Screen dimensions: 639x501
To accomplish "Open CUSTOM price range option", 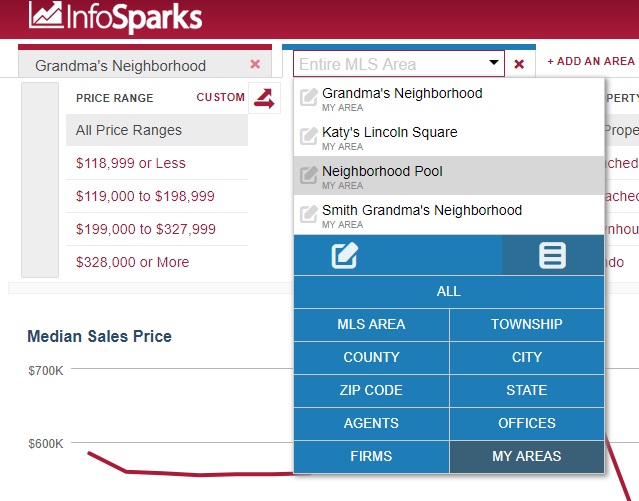I will 220,97.
